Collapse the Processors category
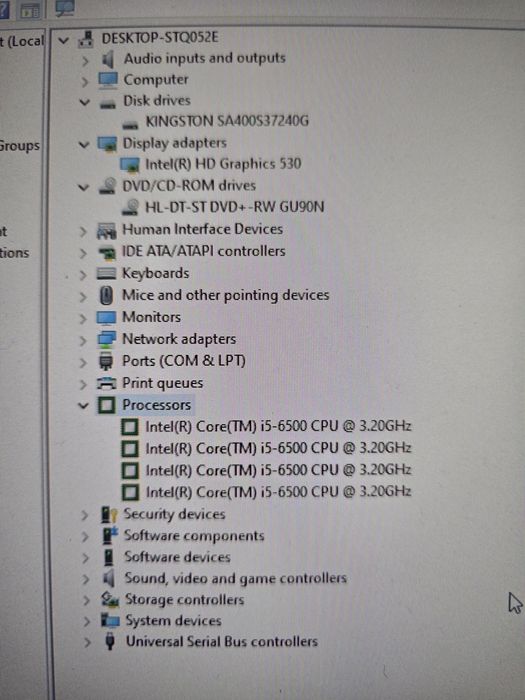This screenshot has height=700, width=525. point(83,405)
